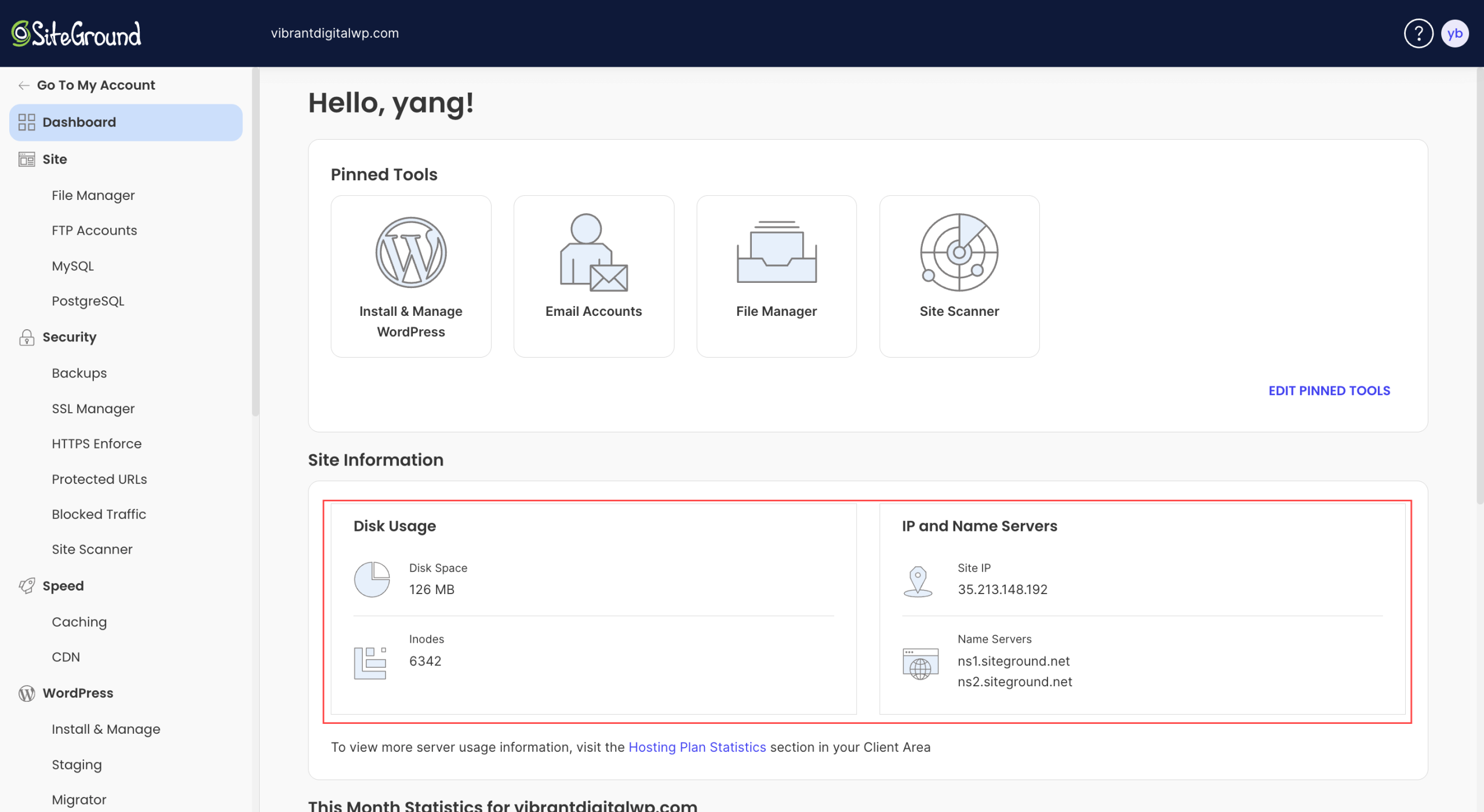Open the PostgreSQL sidebar item

pyautogui.click(x=88, y=301)
